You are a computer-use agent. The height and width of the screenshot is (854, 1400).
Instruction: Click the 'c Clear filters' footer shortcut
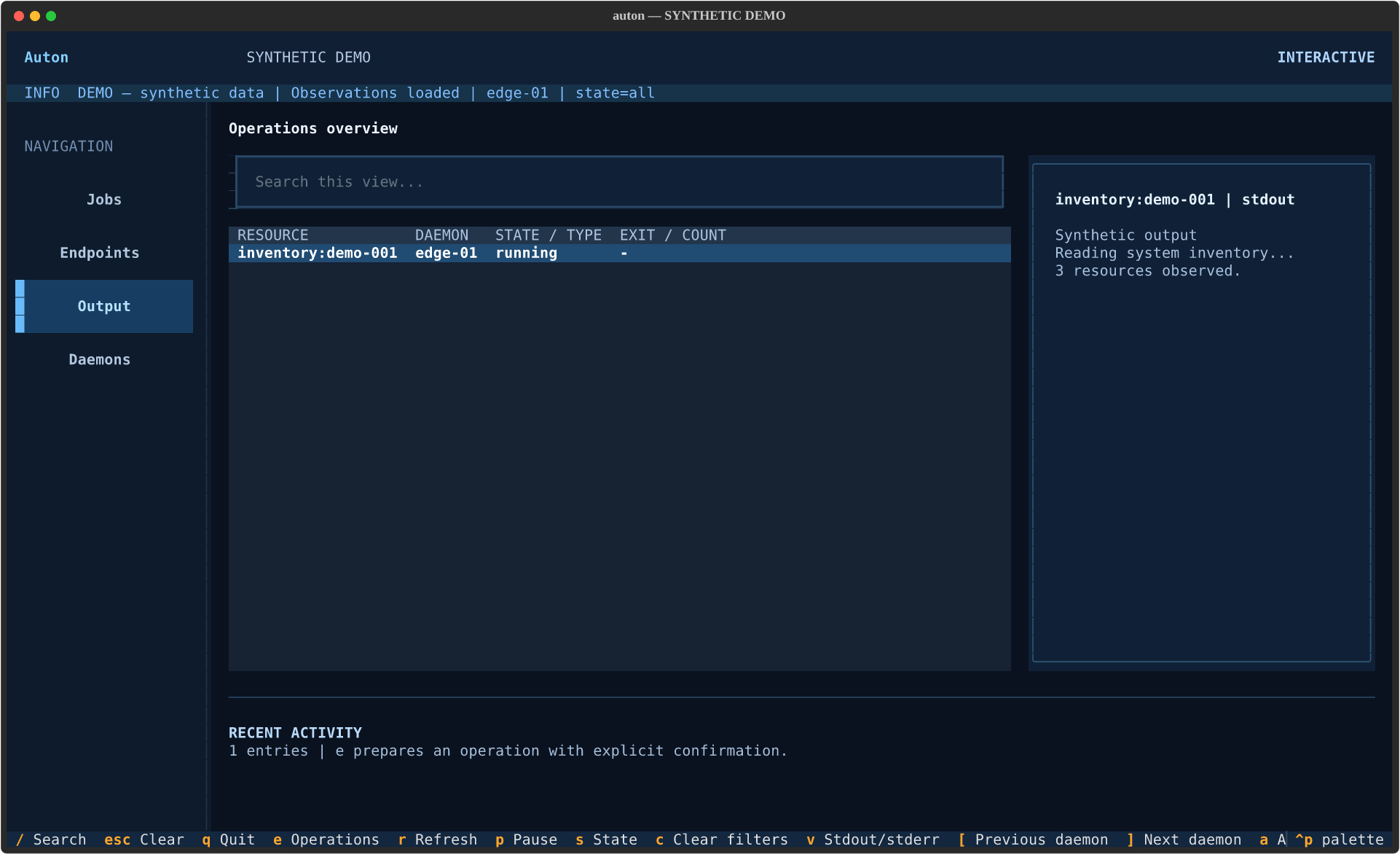tap(722, 839)
